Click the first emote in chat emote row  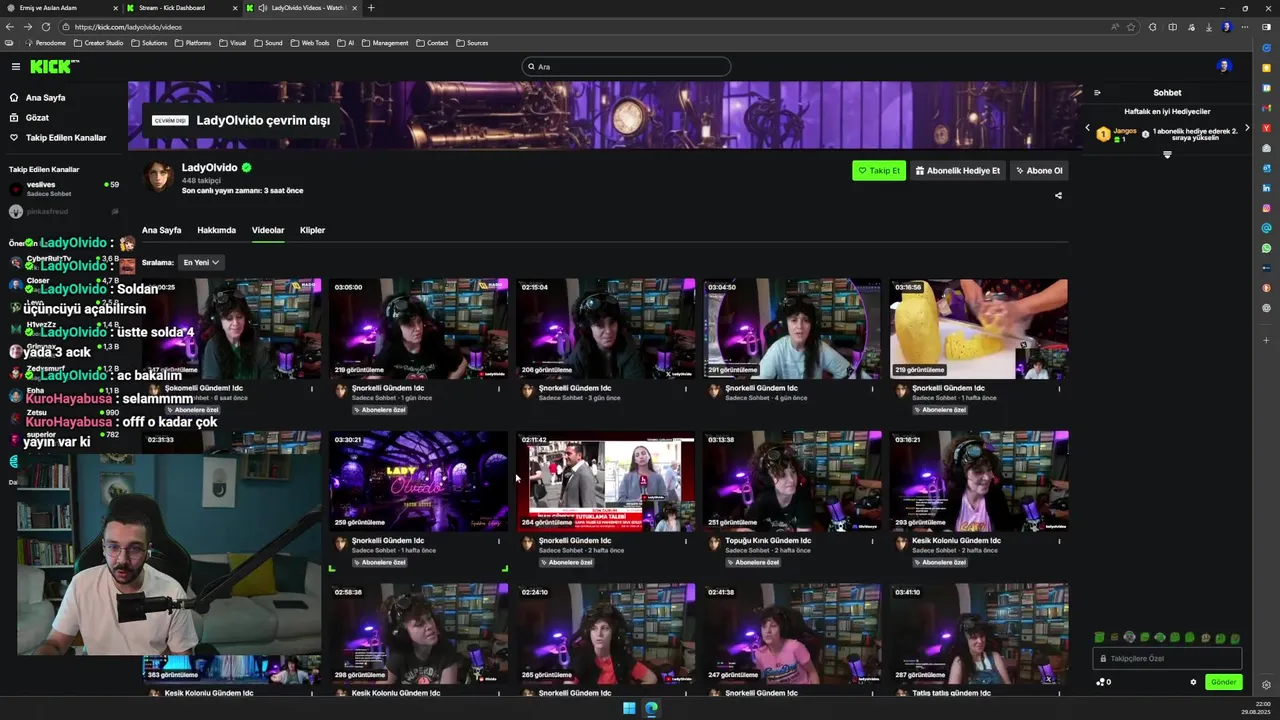1100,637
